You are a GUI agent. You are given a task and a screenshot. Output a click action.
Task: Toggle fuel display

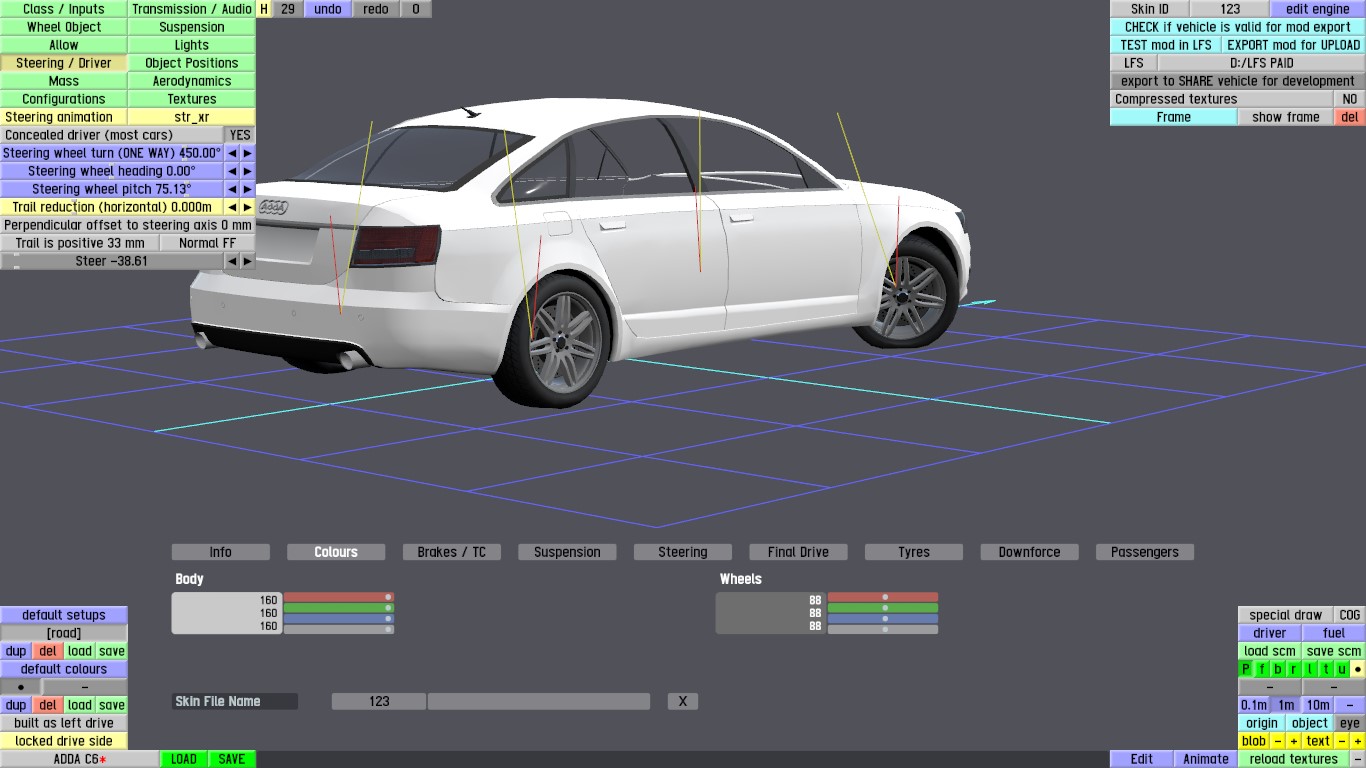[x=1334, y=633]
